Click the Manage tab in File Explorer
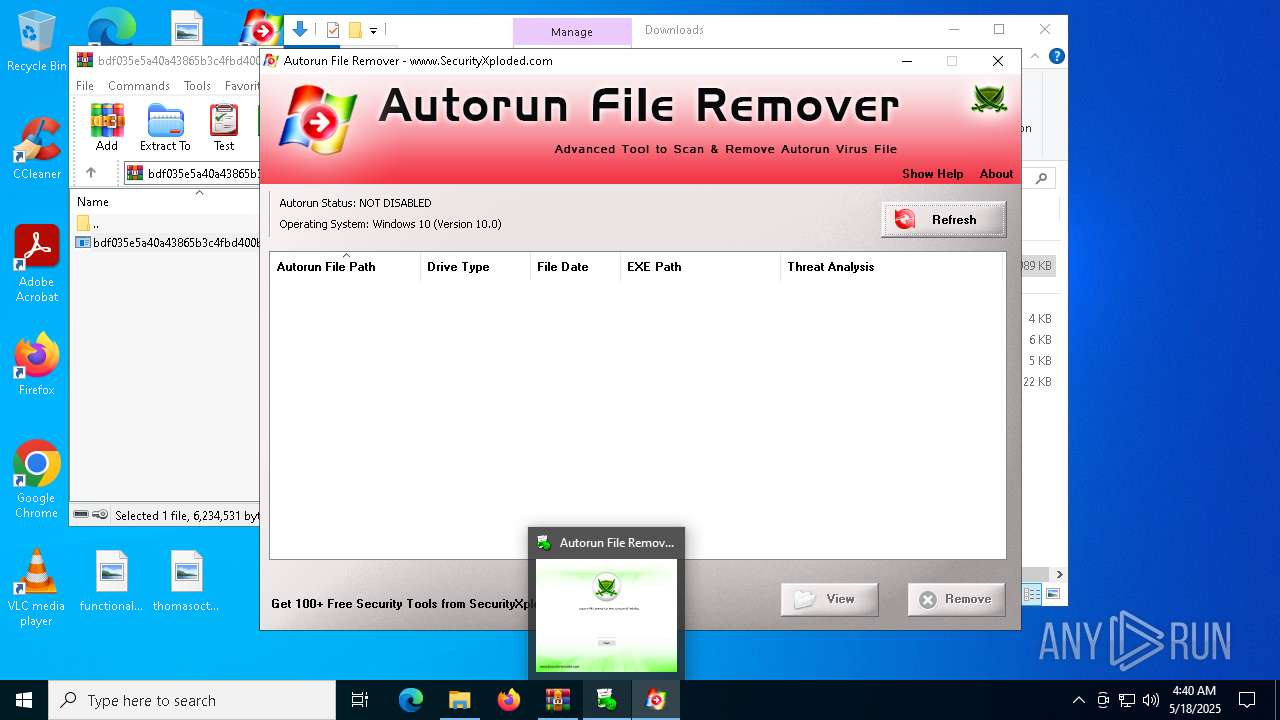 pos(572,32)
